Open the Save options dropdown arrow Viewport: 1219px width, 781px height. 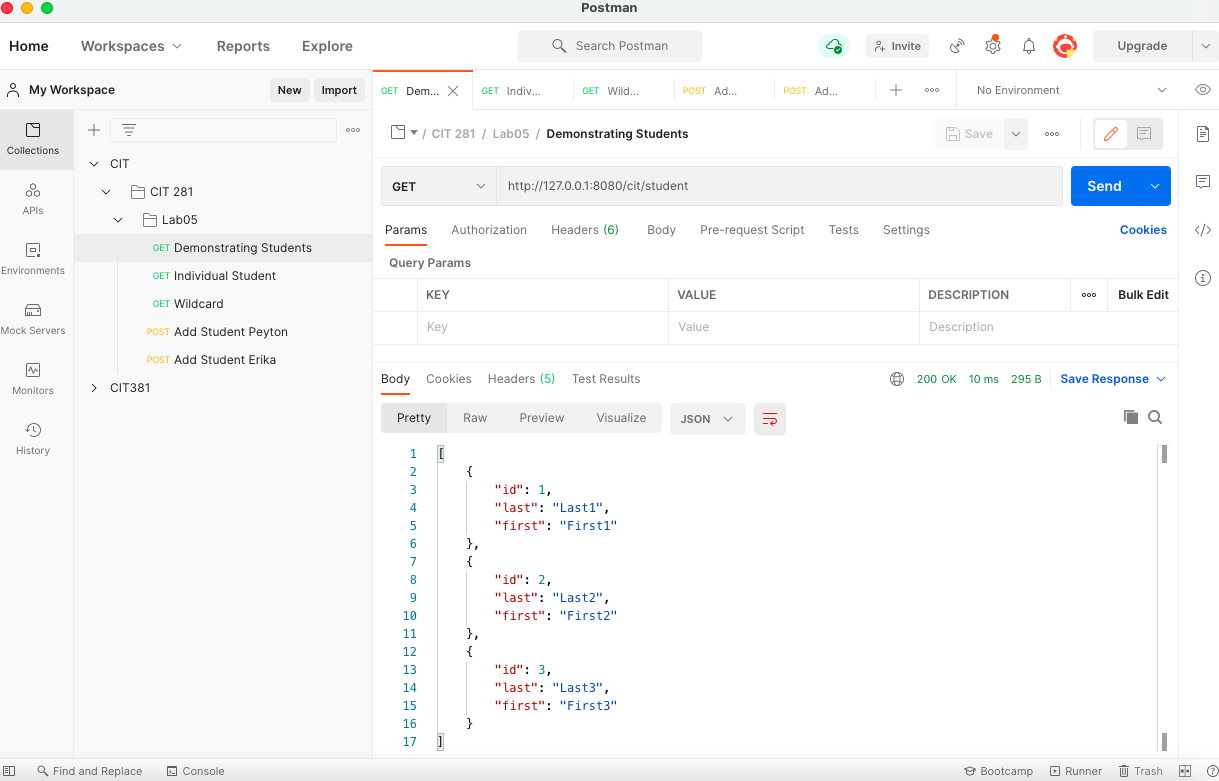tap(1016, 134)
